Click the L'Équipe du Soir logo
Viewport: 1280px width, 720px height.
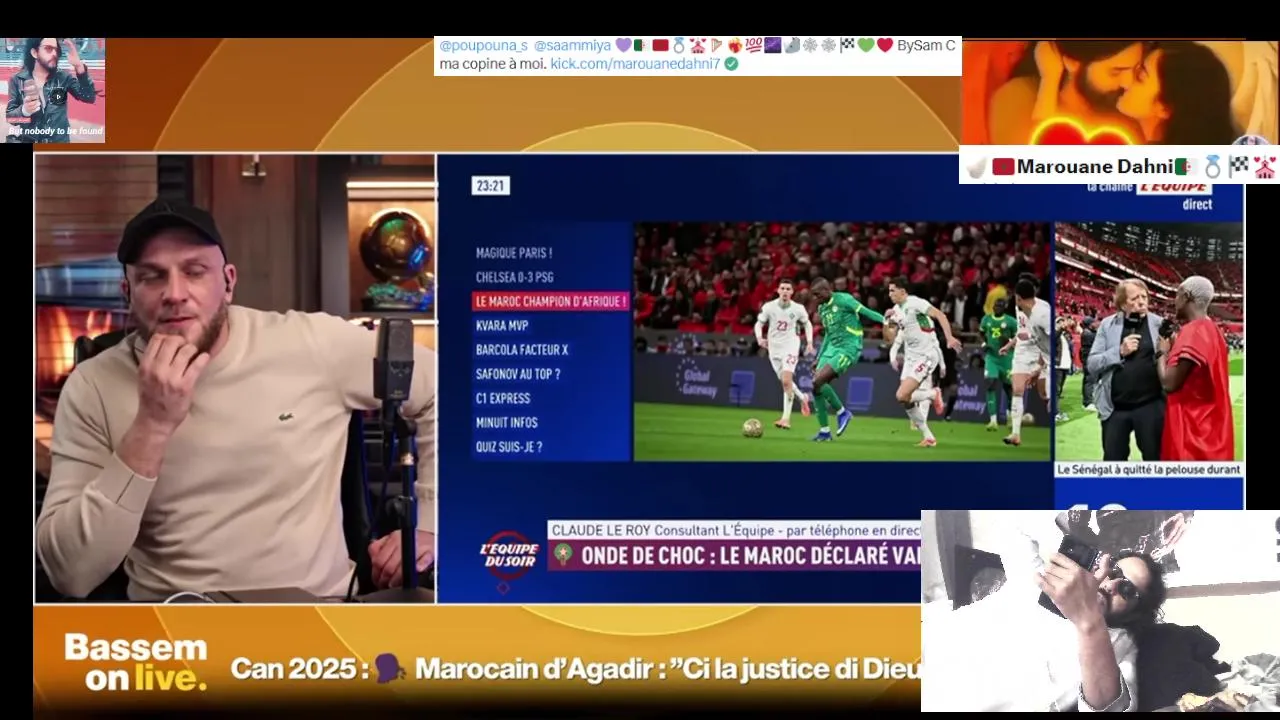click(509, 555)
